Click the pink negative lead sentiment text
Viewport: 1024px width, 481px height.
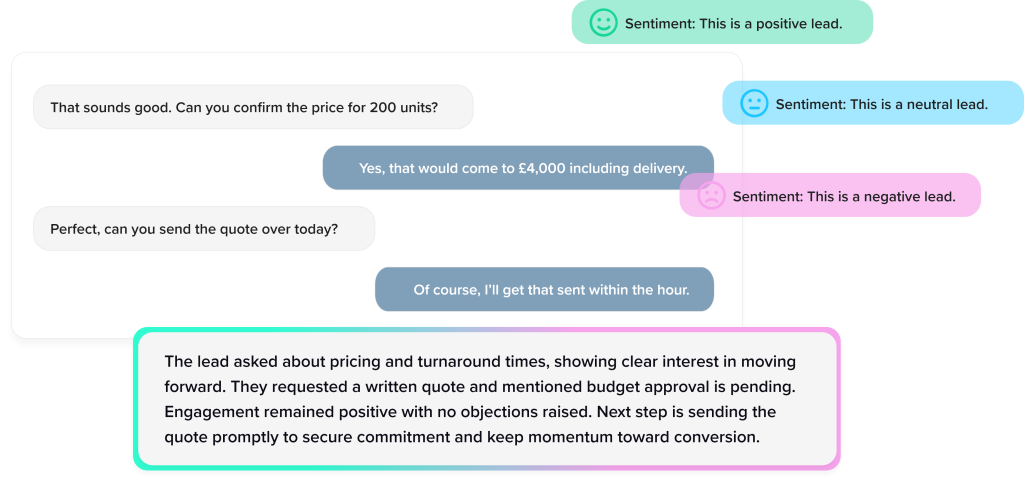[x=843, y=197]
